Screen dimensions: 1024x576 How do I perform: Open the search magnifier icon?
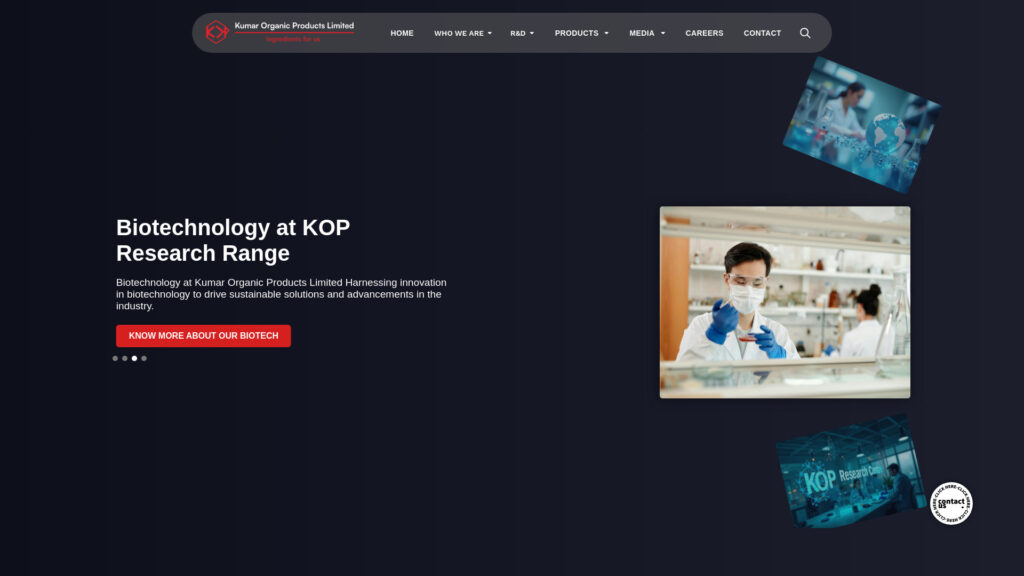tap(805, 33)
